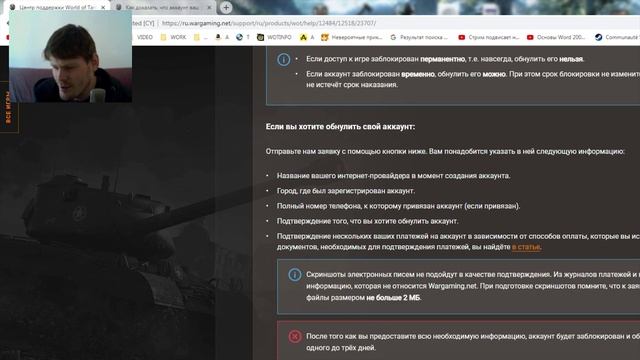Click the info icon beside the screenshots note
640x360 pixels.
pyautogui.click(x=295, y=275)
